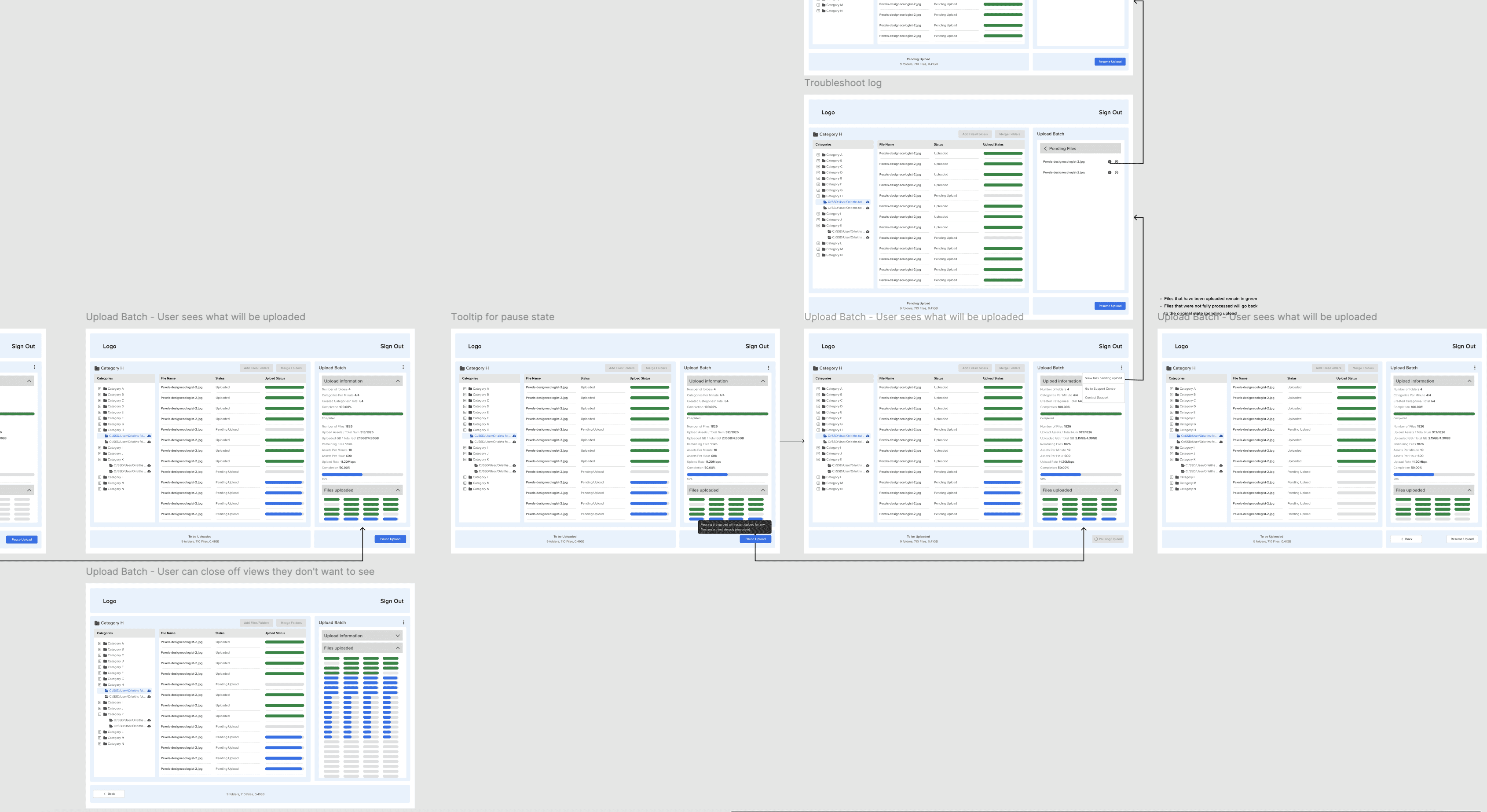
Task: Choose Contact Support from open menu
Action: click(1096, 398)
